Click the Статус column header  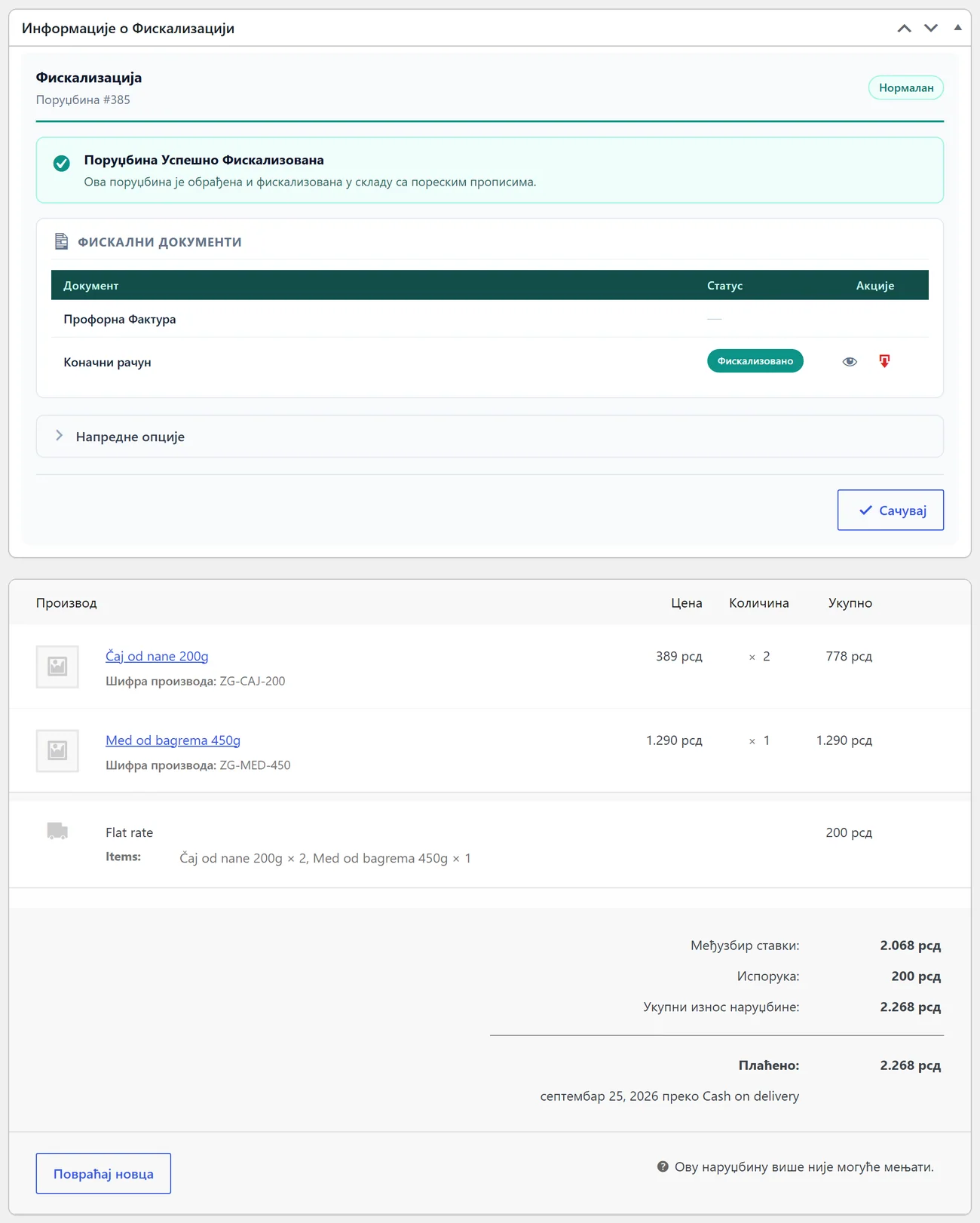click(x=724, y=286)
